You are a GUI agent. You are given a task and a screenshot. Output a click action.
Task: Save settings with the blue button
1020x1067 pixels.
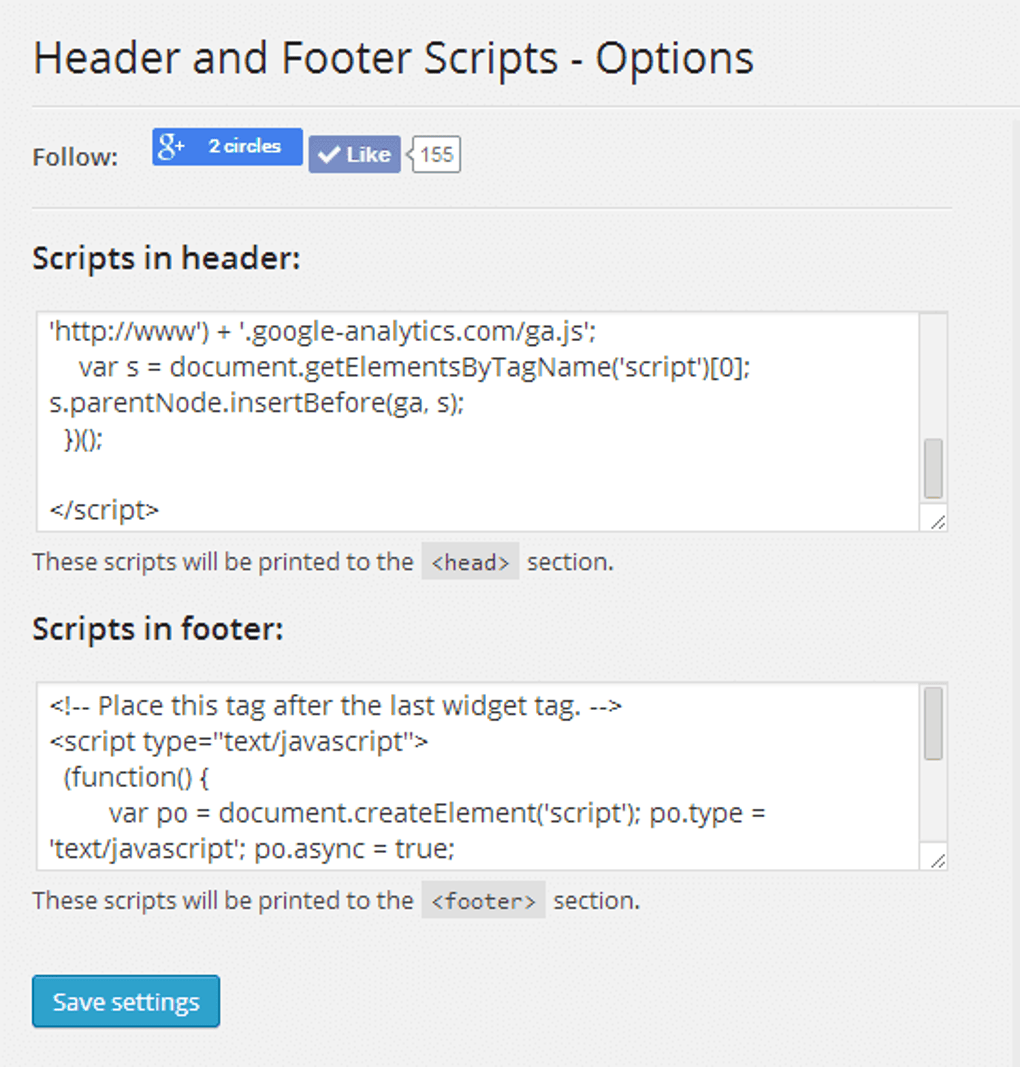click(x=126, y=1001)
